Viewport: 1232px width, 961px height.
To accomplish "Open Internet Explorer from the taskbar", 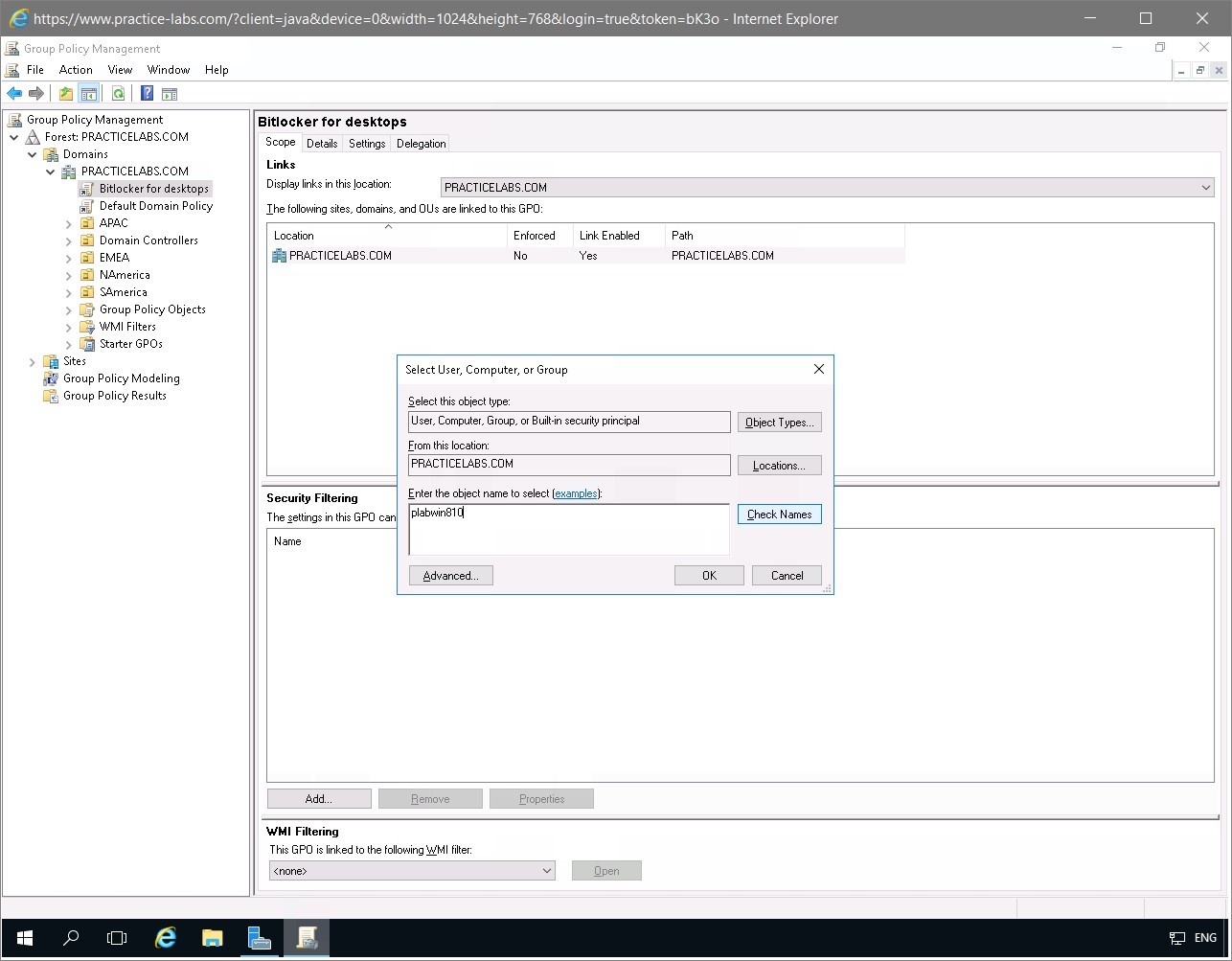I will tap(165, 938).
